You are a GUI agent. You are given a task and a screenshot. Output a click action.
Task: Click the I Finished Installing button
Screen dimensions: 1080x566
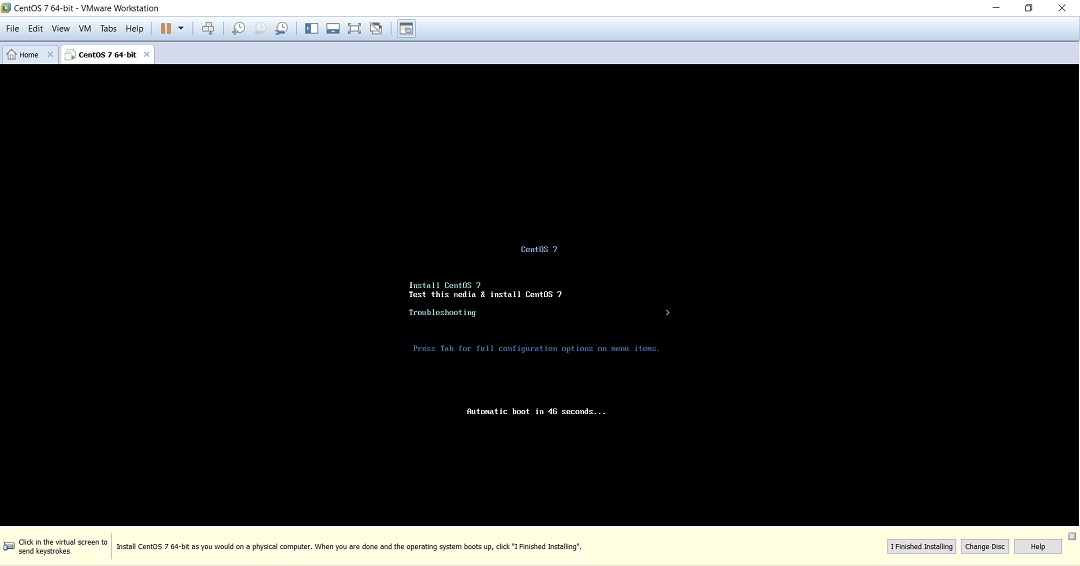click(x=921, y=546)
